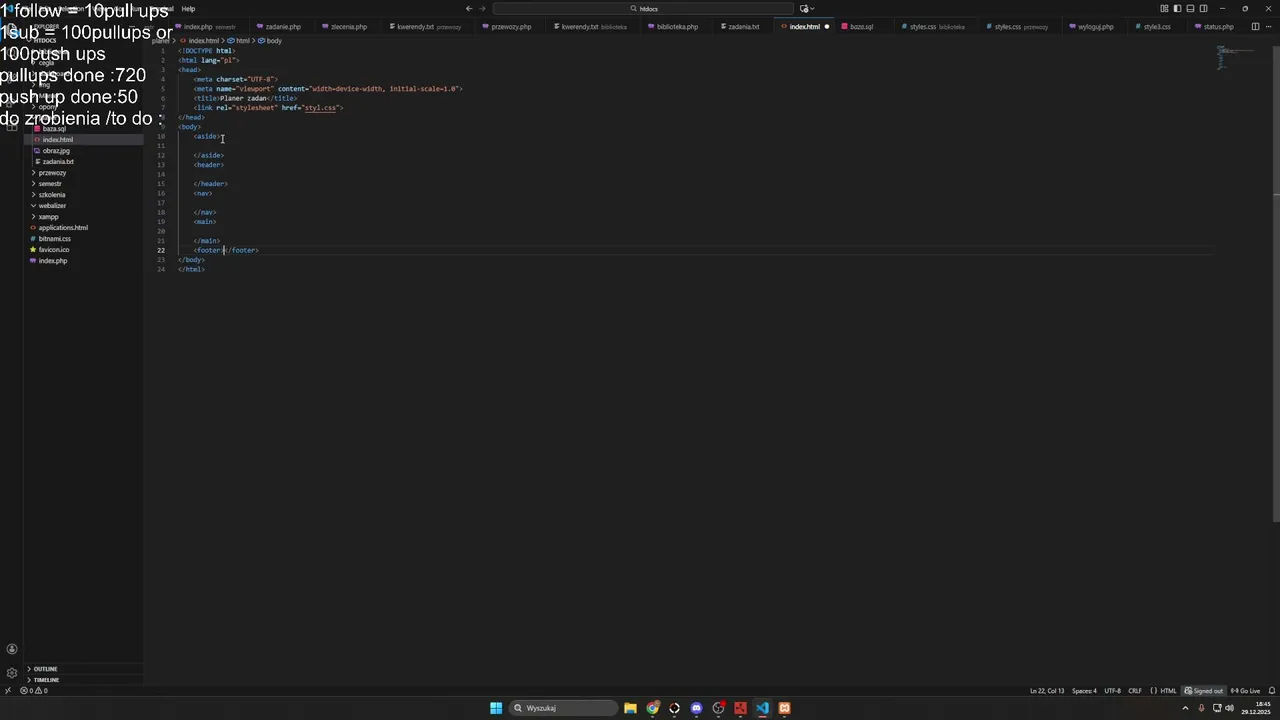Show errors and warnings in status bar
The image size is (1280, 720).
point(34,691)
